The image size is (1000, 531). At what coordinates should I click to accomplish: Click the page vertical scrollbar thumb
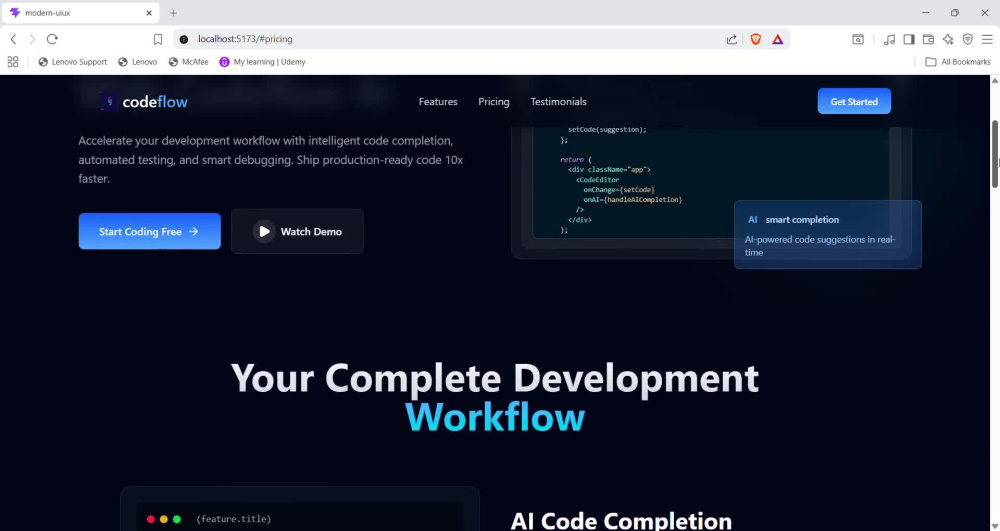coord(995,153)
